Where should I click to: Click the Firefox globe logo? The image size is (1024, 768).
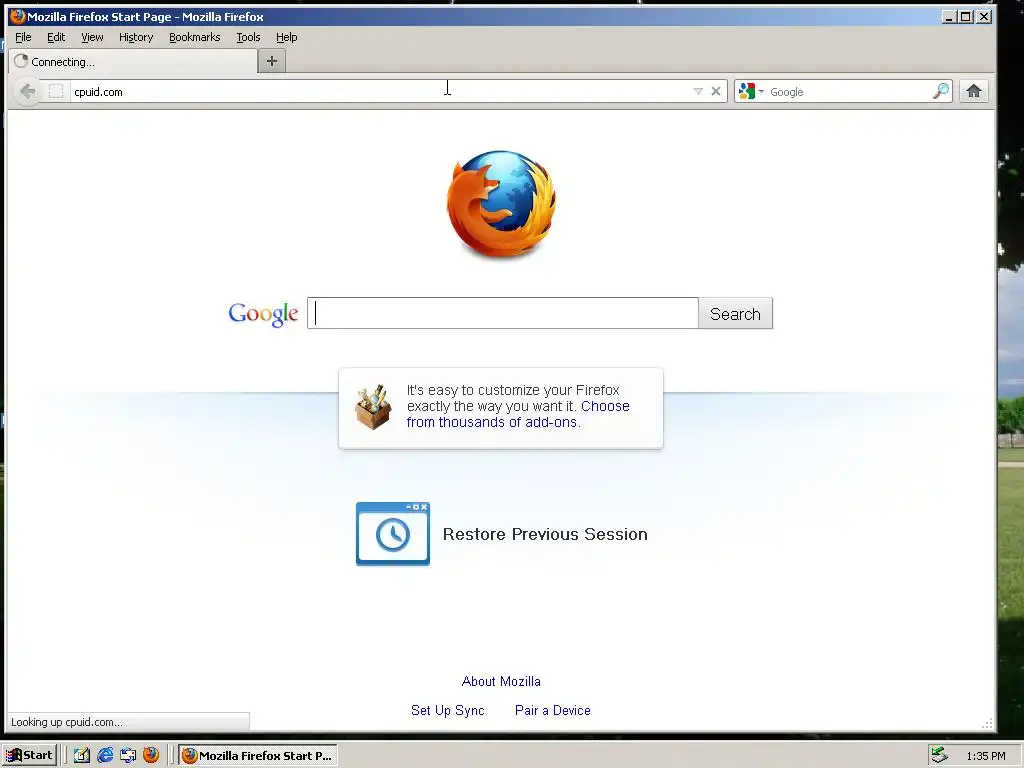[x=501, y=204]
